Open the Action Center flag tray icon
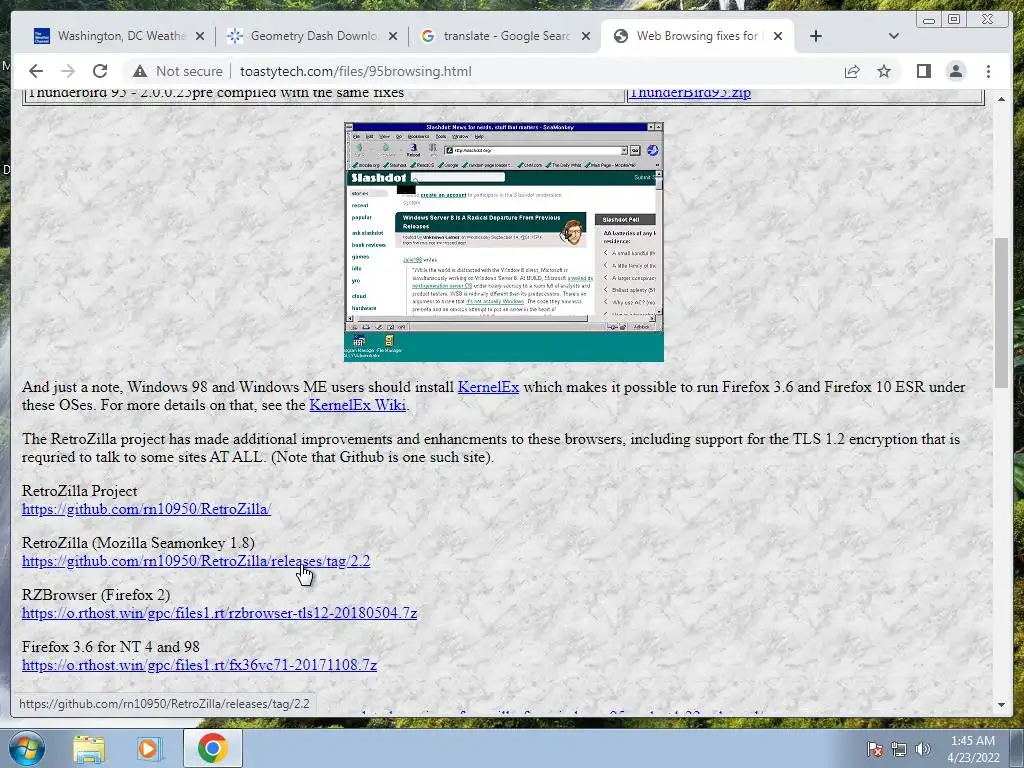The height and width of the screenshot is (768, 1024). (x=875, y=749)
